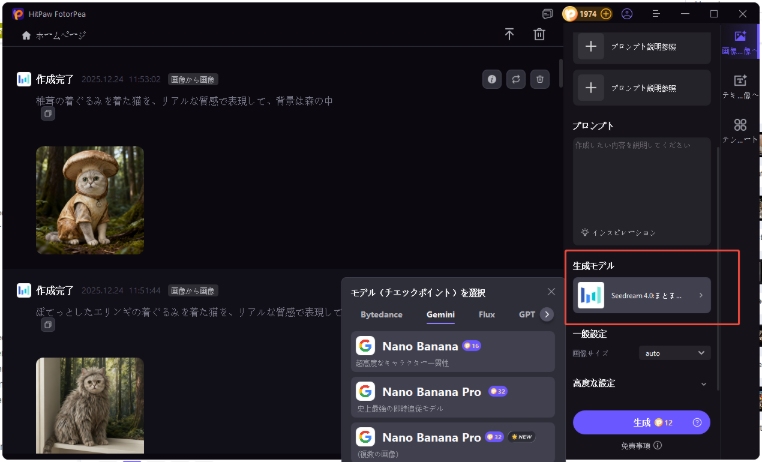Viewport: 762px width, 462px height.
Task: Delete the 11:53:02 generation entry
Action: pos(540,79)
